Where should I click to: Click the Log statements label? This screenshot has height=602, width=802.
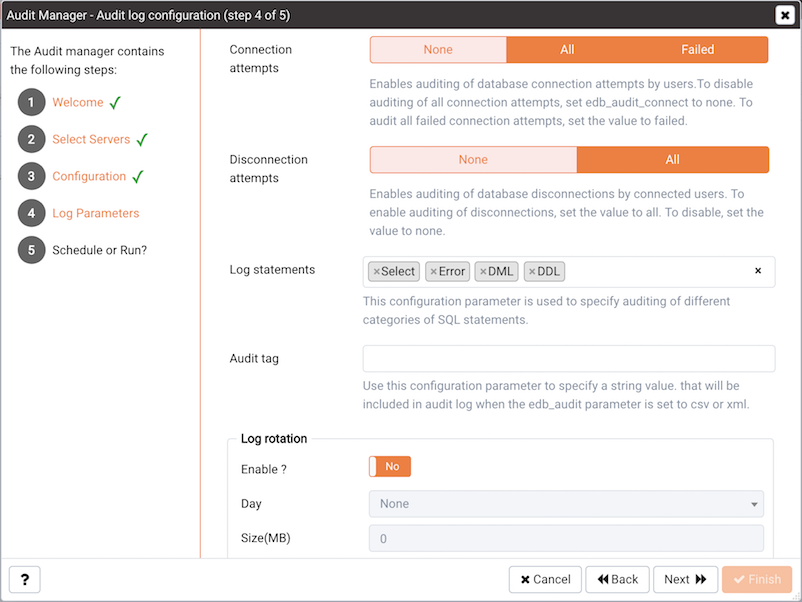point(272,270)
